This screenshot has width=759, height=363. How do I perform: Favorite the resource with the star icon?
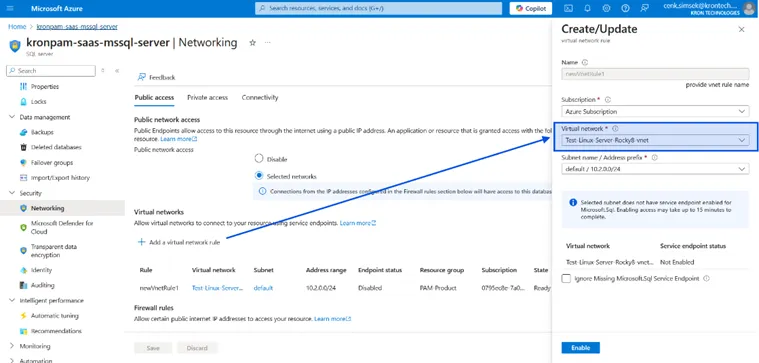(252, 43)
